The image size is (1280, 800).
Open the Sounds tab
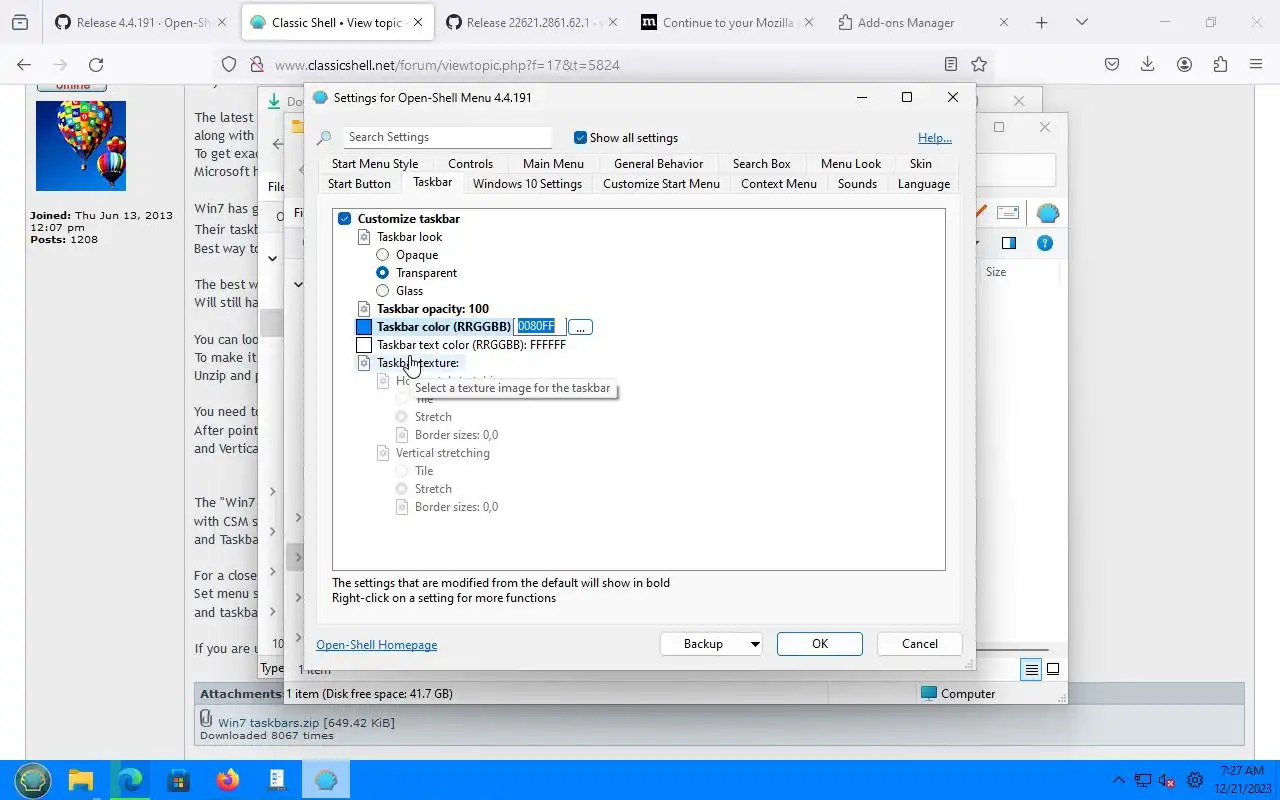tap(857, 184)
